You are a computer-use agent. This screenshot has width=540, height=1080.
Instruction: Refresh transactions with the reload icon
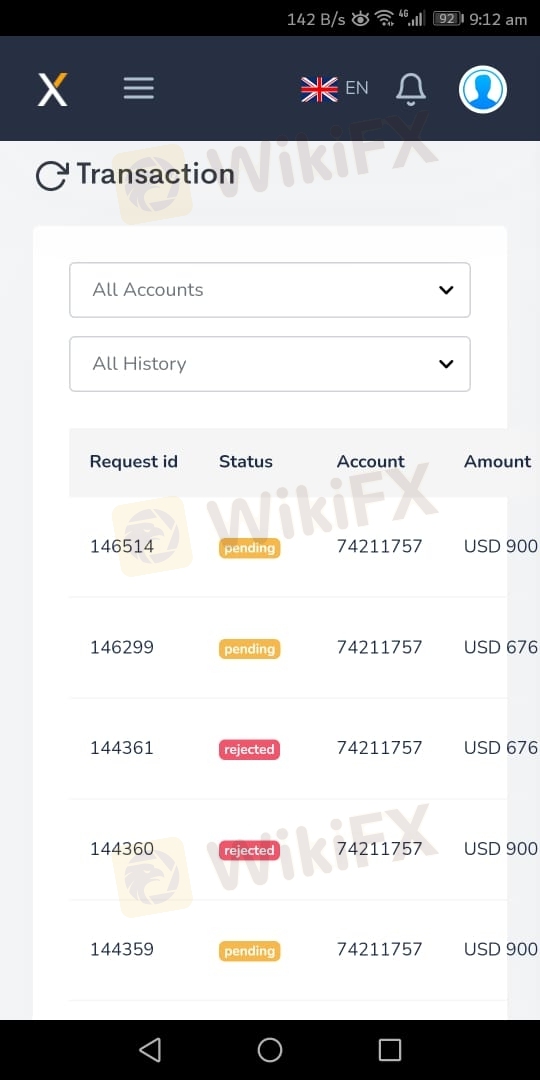[x=52, y=176]
